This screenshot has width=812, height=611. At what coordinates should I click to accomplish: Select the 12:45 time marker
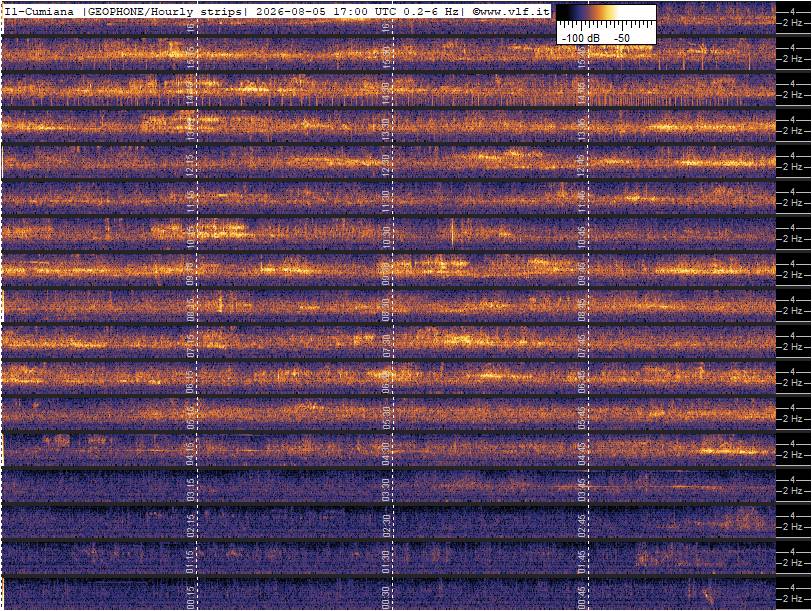(582, 166)
